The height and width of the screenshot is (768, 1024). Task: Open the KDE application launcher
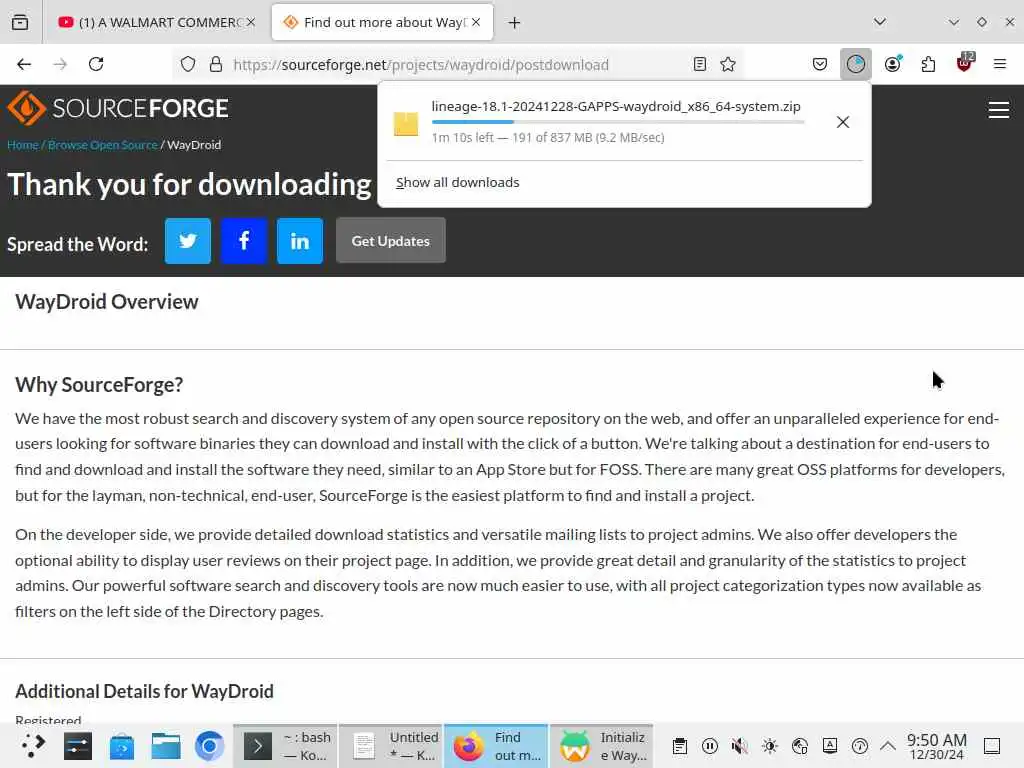(x=33, y=746)
